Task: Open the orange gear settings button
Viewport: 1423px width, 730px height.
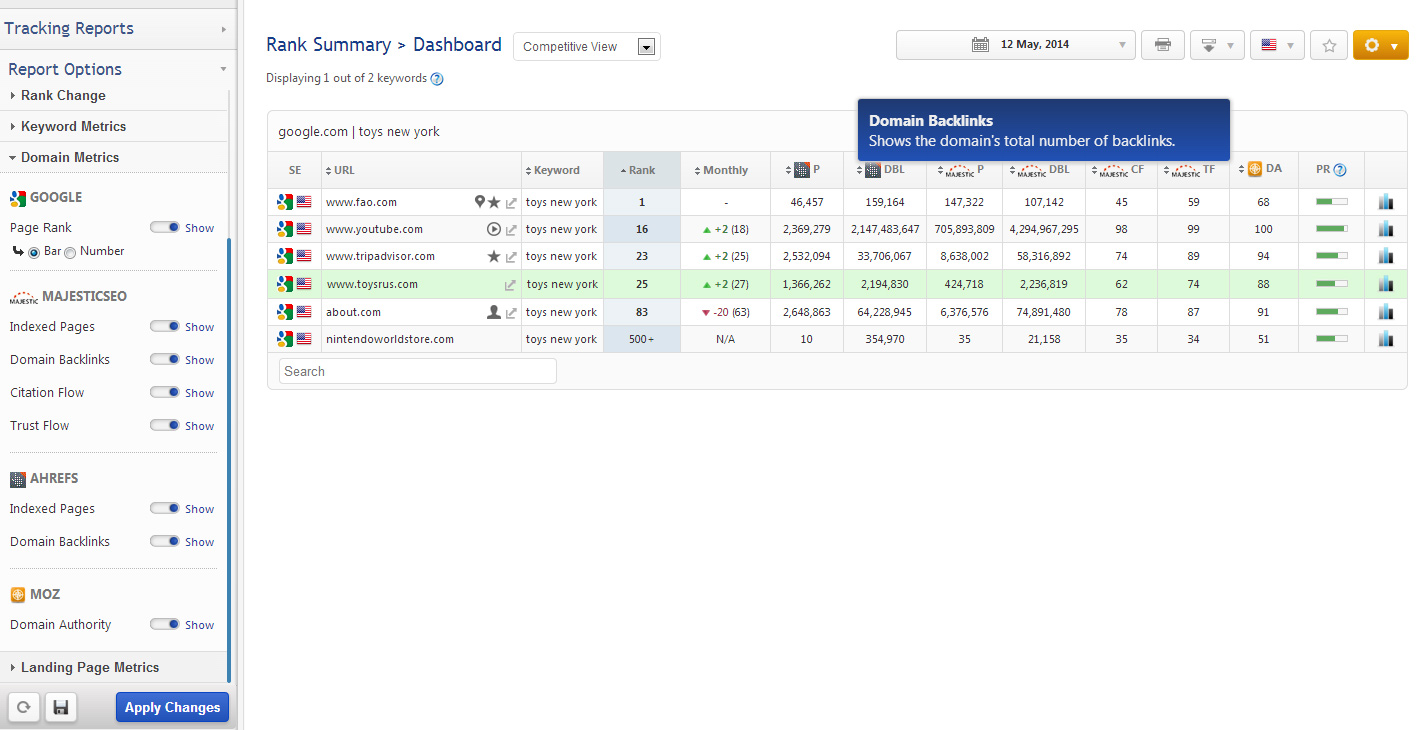Action: pyautogui.click(x=1380, y=45)
